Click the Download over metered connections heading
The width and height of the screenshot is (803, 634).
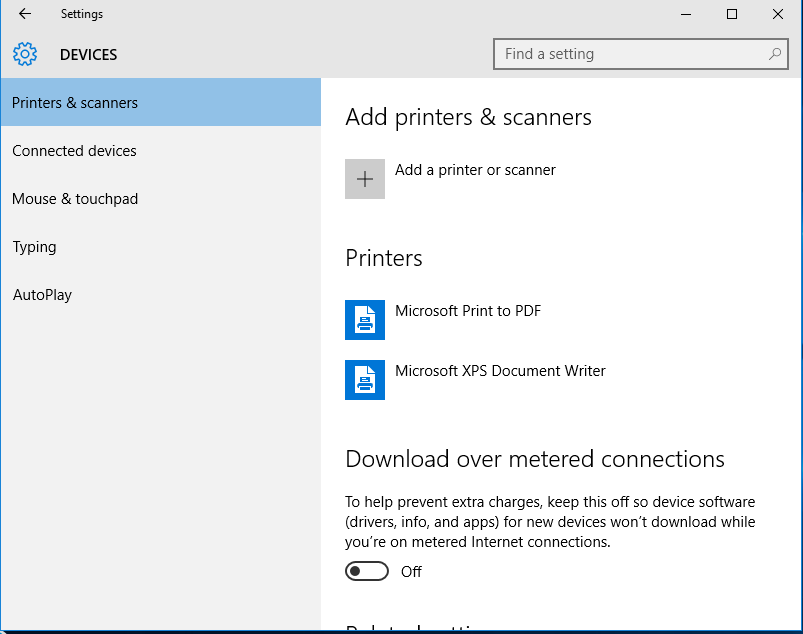tap(535, 459)
